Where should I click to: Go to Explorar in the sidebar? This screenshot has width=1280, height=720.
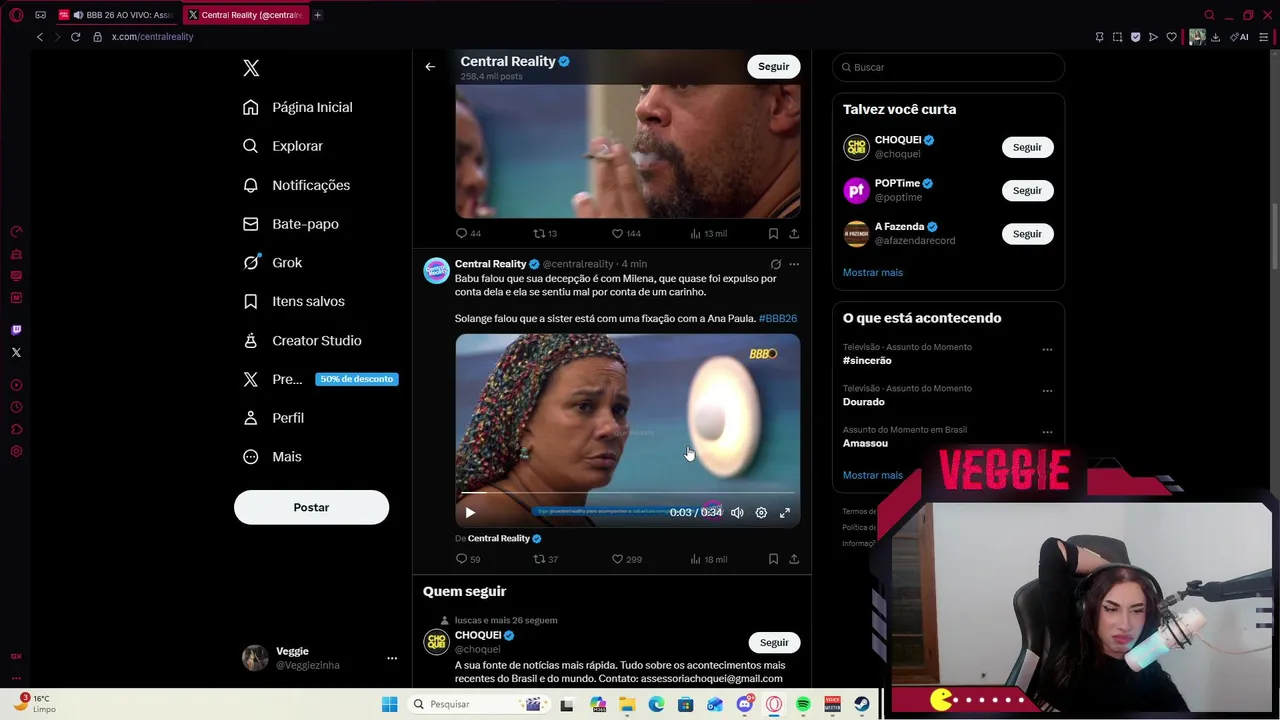pyautogui.click(x=283, y=146)
